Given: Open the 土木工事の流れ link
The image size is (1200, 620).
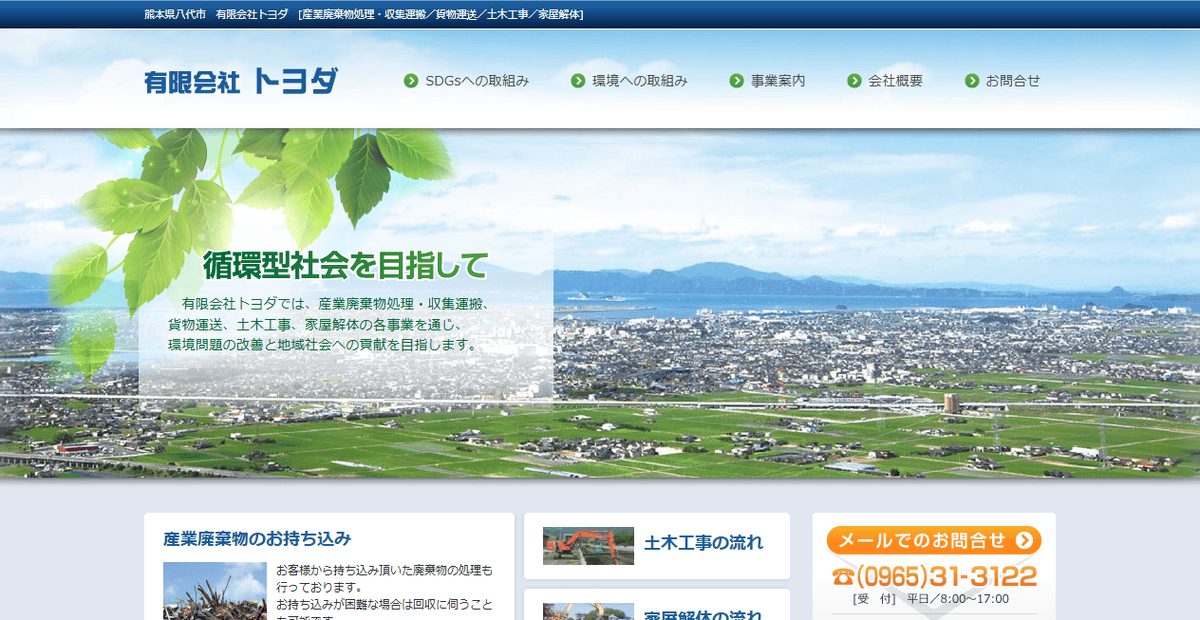Looking at the screenshot, I should (x=702, y=543).
